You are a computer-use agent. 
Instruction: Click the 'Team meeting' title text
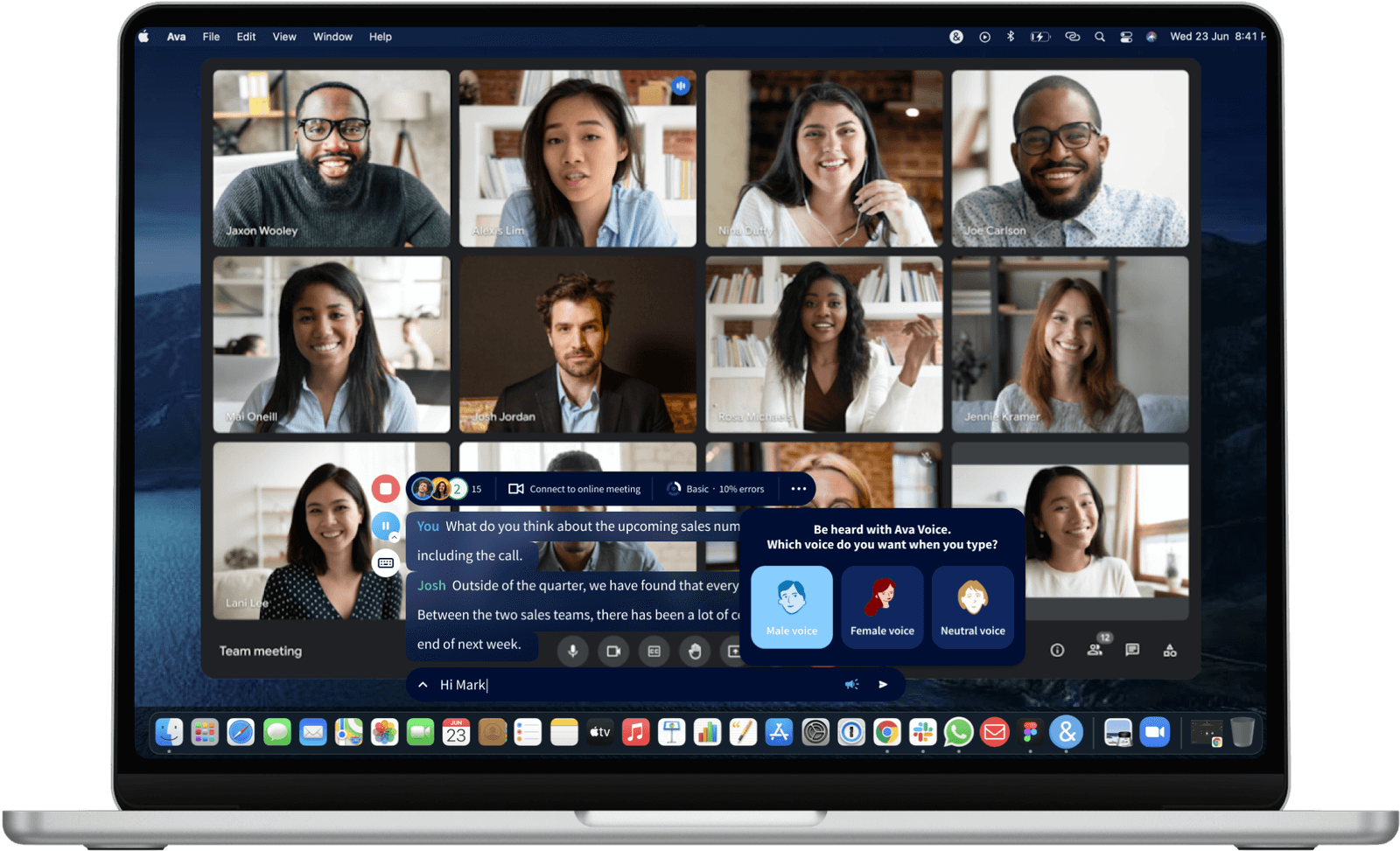[x=261, y=651]
